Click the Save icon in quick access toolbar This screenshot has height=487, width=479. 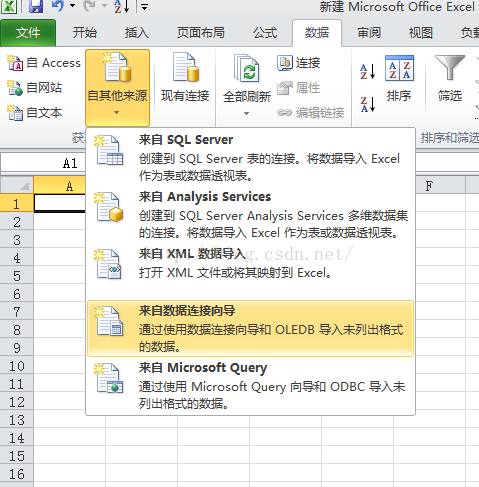[x=36, y=6]
